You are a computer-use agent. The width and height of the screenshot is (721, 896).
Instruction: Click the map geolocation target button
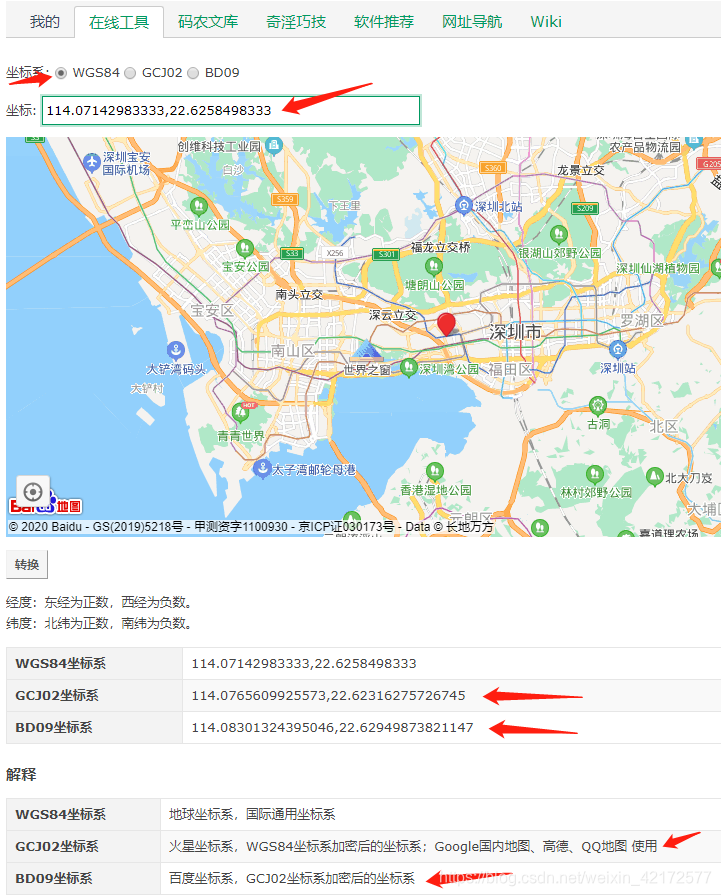coord(33,491)
